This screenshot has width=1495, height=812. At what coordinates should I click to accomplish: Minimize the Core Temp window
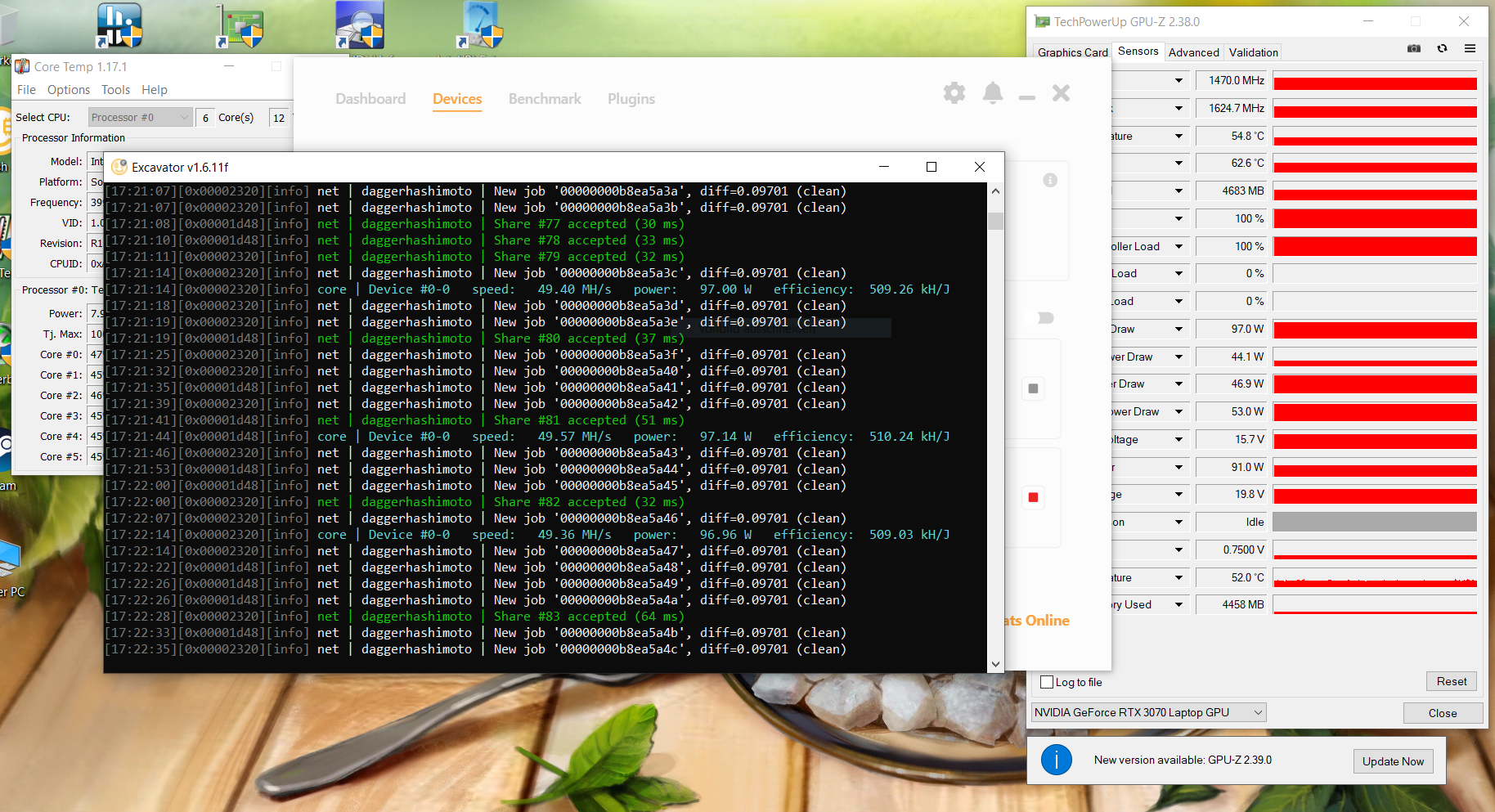[x=229, y=66]
